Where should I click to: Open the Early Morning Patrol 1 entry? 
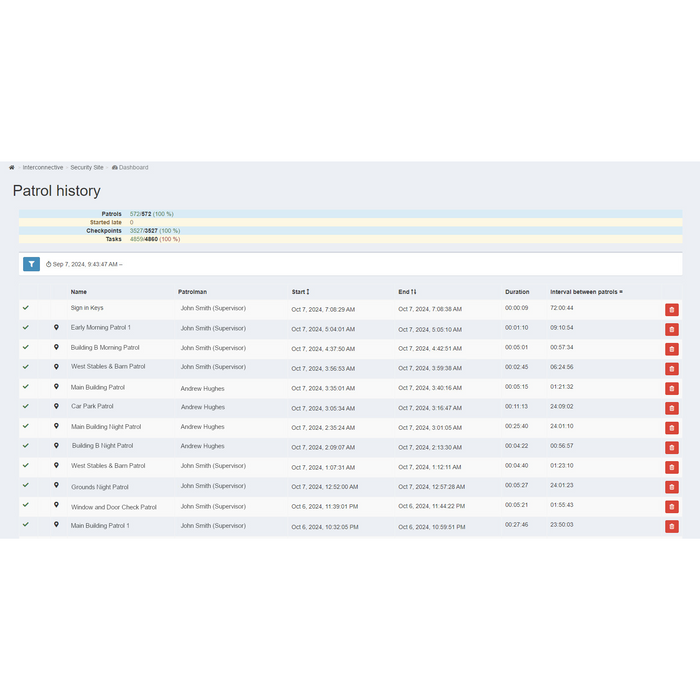(x=101, y=328)
